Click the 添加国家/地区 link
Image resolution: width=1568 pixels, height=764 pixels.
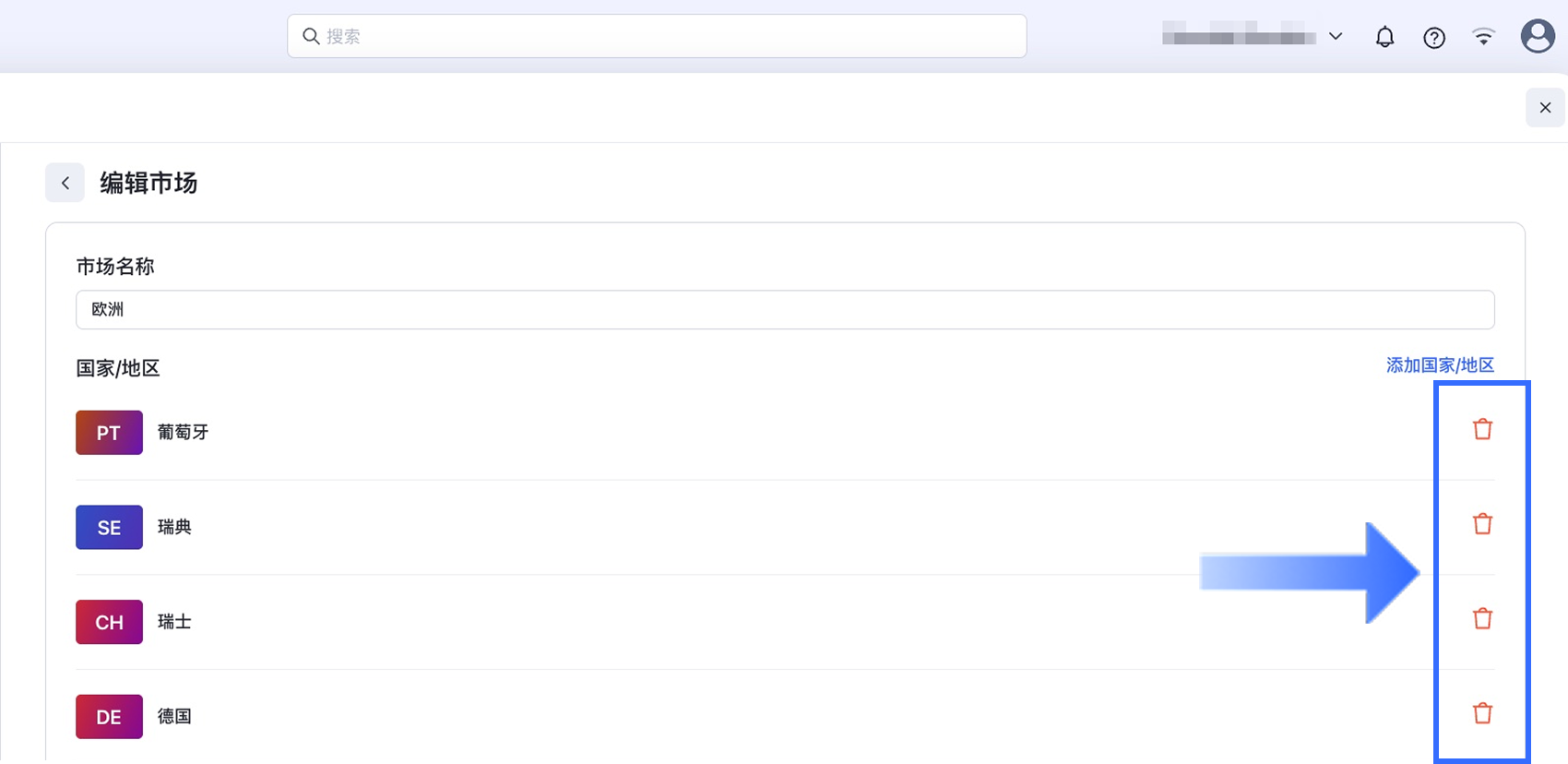1440,365
